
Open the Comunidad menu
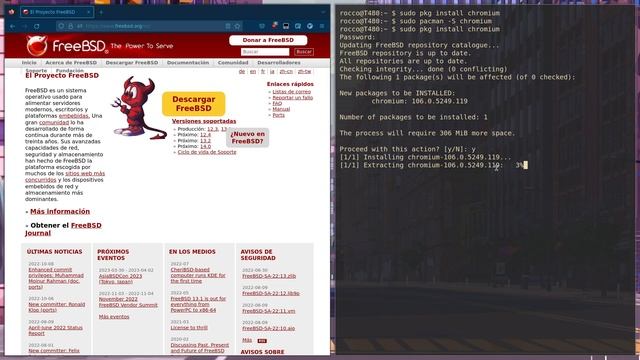pyautogui.click(x=233, y=62)
